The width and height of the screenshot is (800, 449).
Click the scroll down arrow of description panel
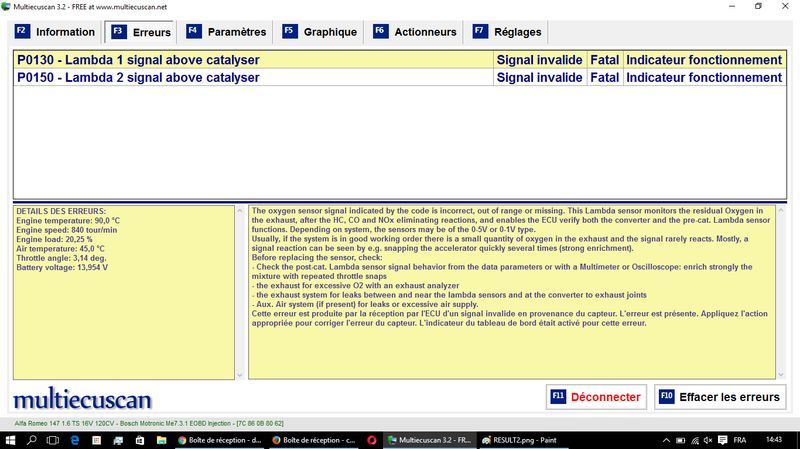pos(781,375)
